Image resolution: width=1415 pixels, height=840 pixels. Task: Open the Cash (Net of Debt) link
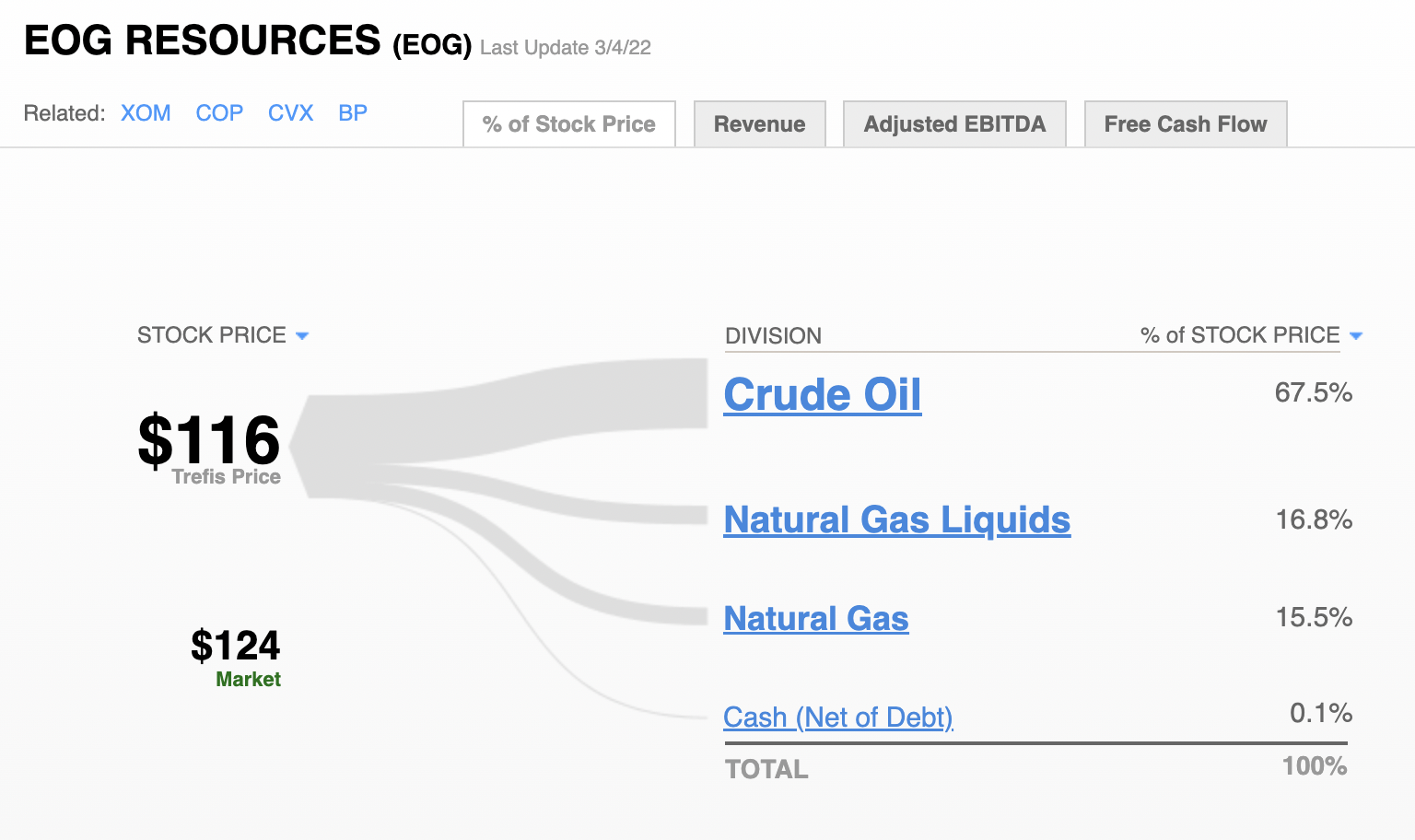click(x=838, y=717)
